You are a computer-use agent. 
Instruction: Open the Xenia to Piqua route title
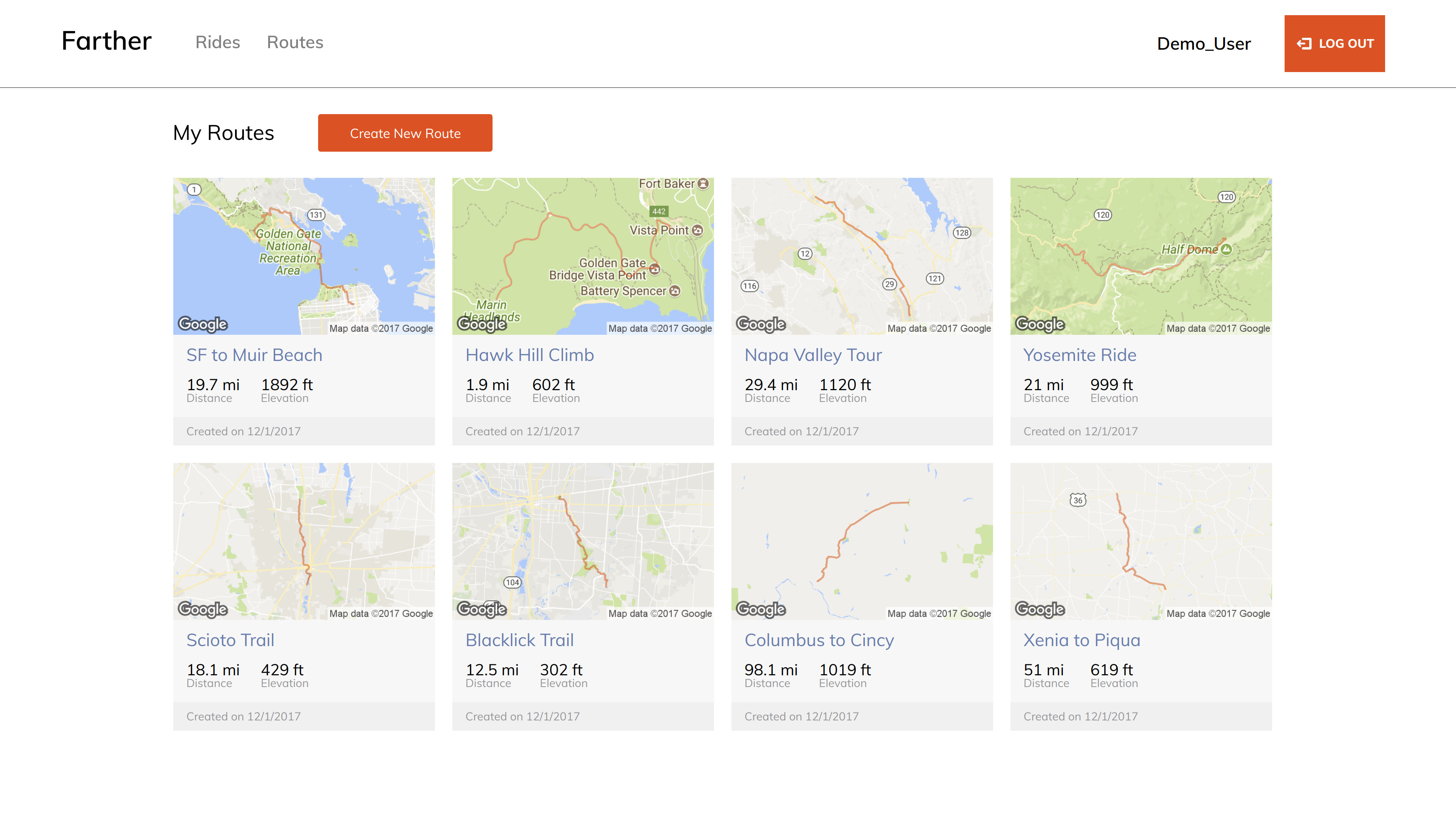[x=1081, y=640]
